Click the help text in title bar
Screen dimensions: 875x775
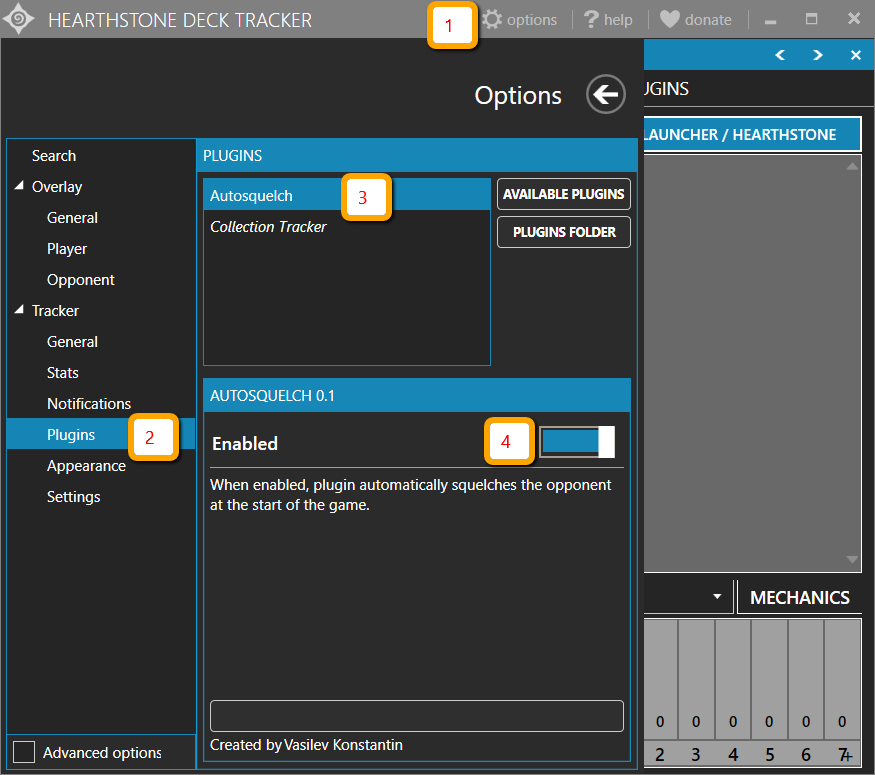point(618,20)
